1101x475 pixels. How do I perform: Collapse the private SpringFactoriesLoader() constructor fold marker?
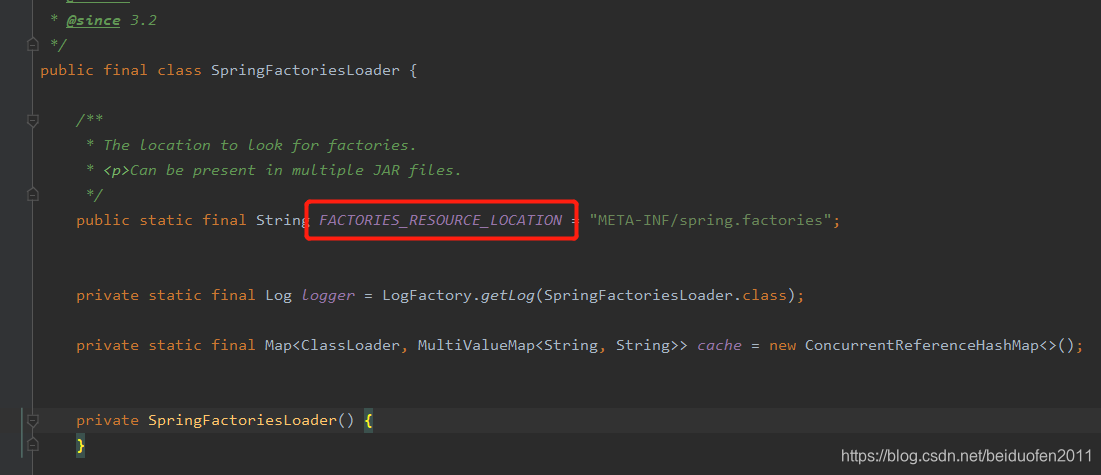click(32, 420)
